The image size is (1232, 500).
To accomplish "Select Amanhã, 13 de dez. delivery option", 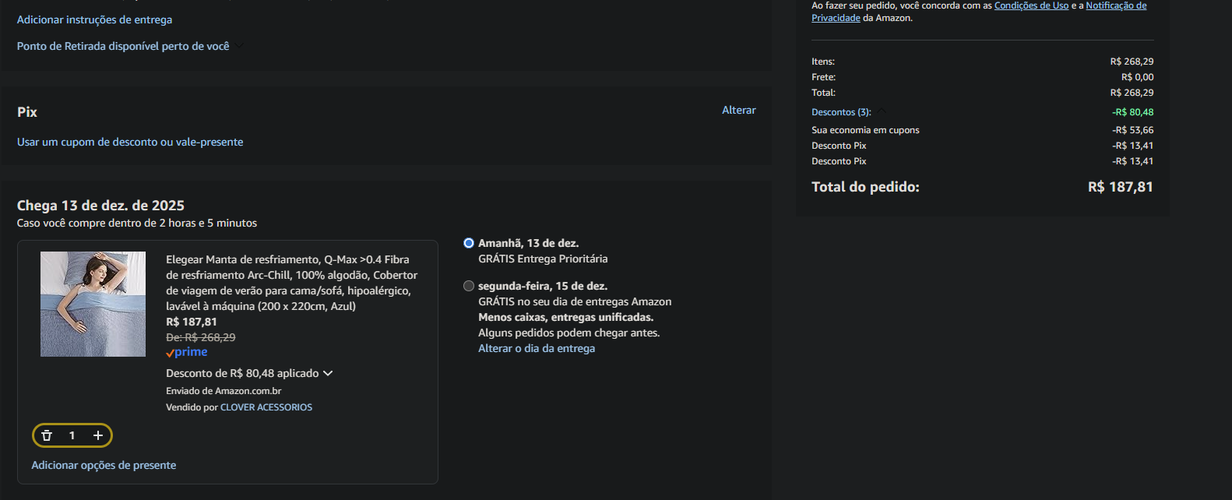I will pos(469,243).
